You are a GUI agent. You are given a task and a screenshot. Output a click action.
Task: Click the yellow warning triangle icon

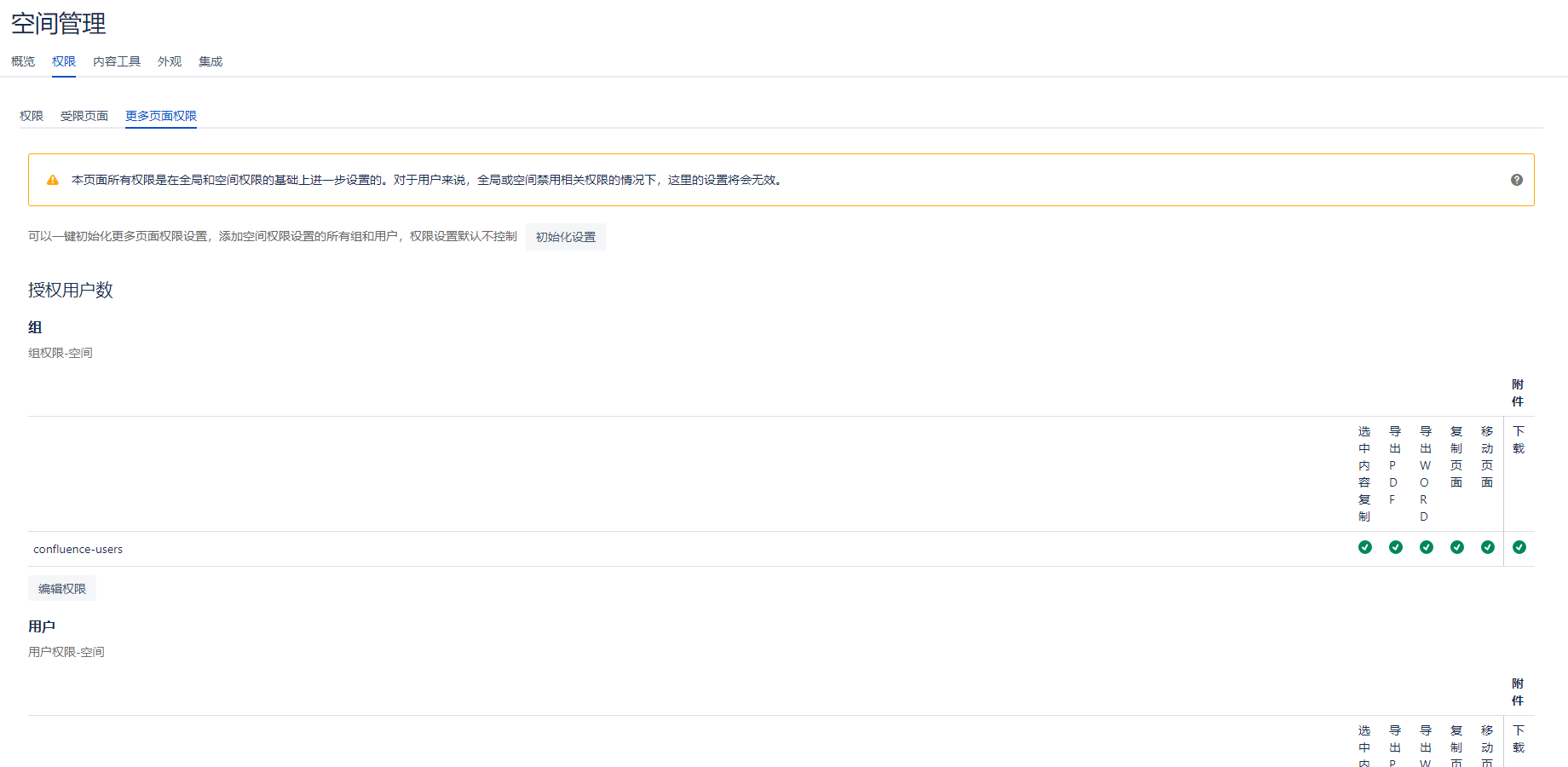click(x=53, y=180)
